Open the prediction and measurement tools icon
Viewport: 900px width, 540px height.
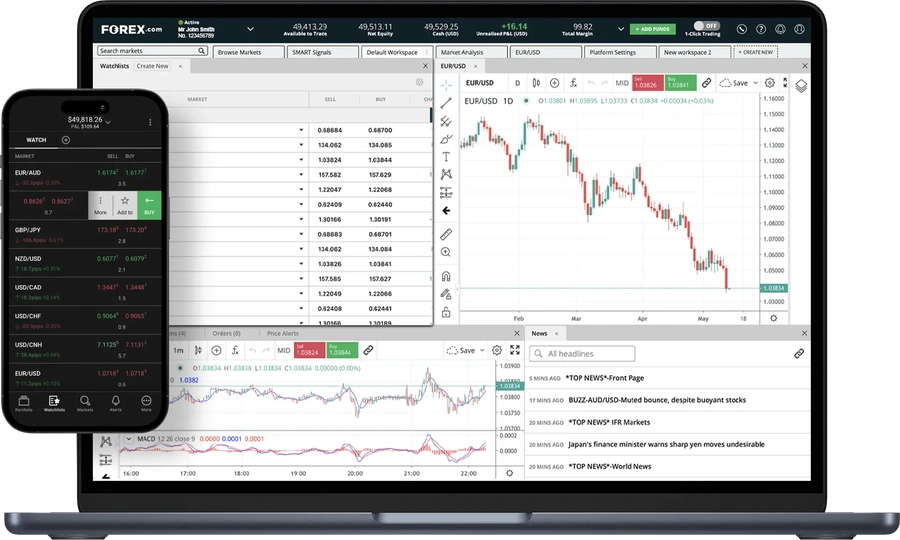[446, 192]
